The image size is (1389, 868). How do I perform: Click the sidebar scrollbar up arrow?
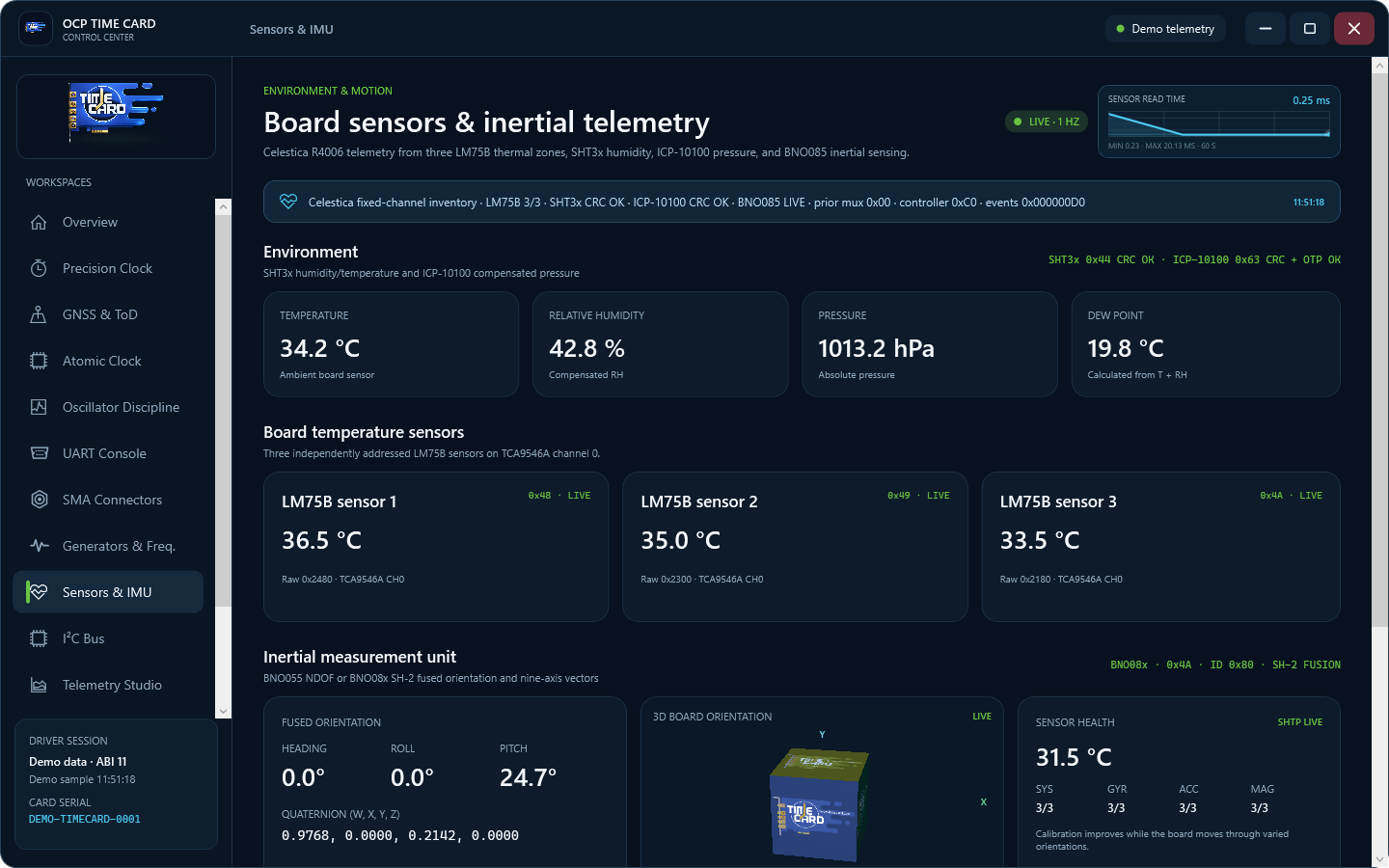click(224, 206)
